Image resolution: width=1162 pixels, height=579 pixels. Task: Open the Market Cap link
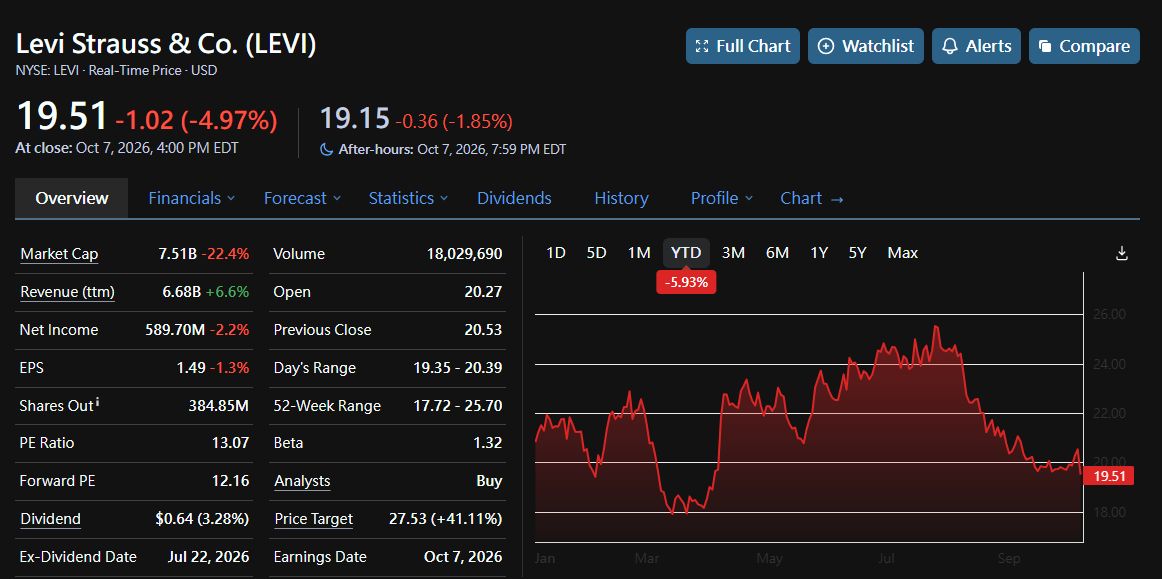(59, 254)
